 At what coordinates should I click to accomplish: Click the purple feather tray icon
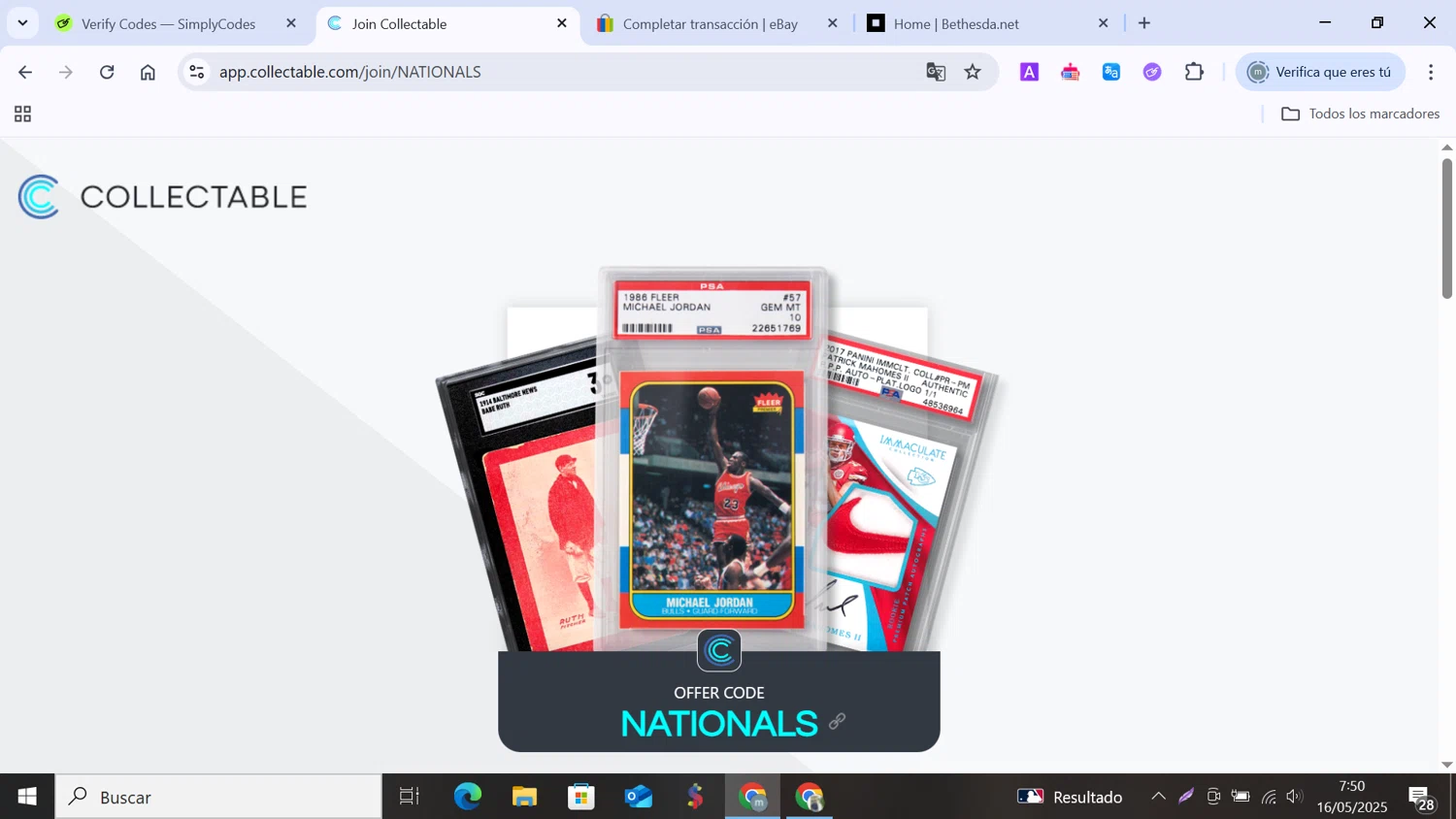pos(1186,797)
